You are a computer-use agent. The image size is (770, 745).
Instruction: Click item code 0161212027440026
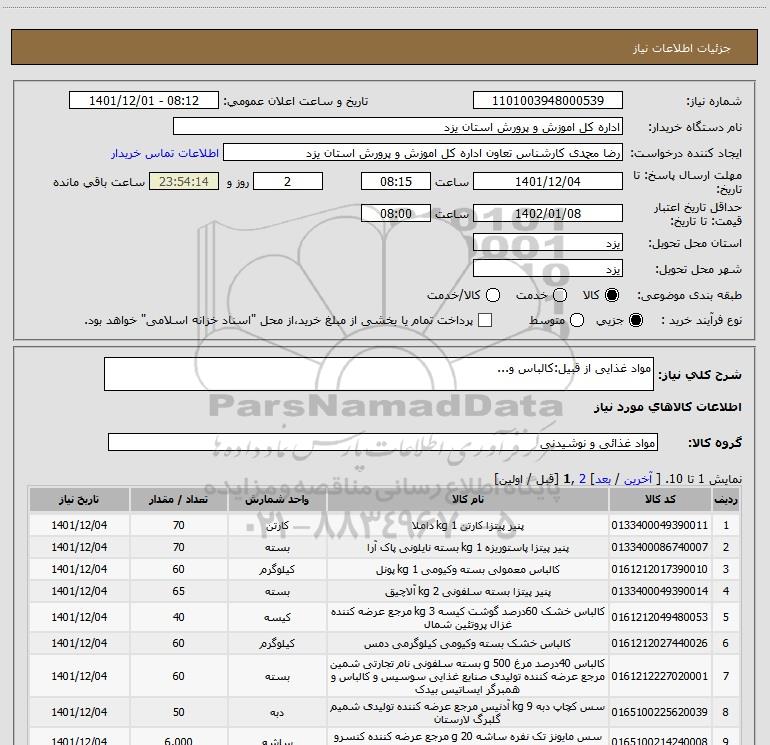click(x=660, y=643)
